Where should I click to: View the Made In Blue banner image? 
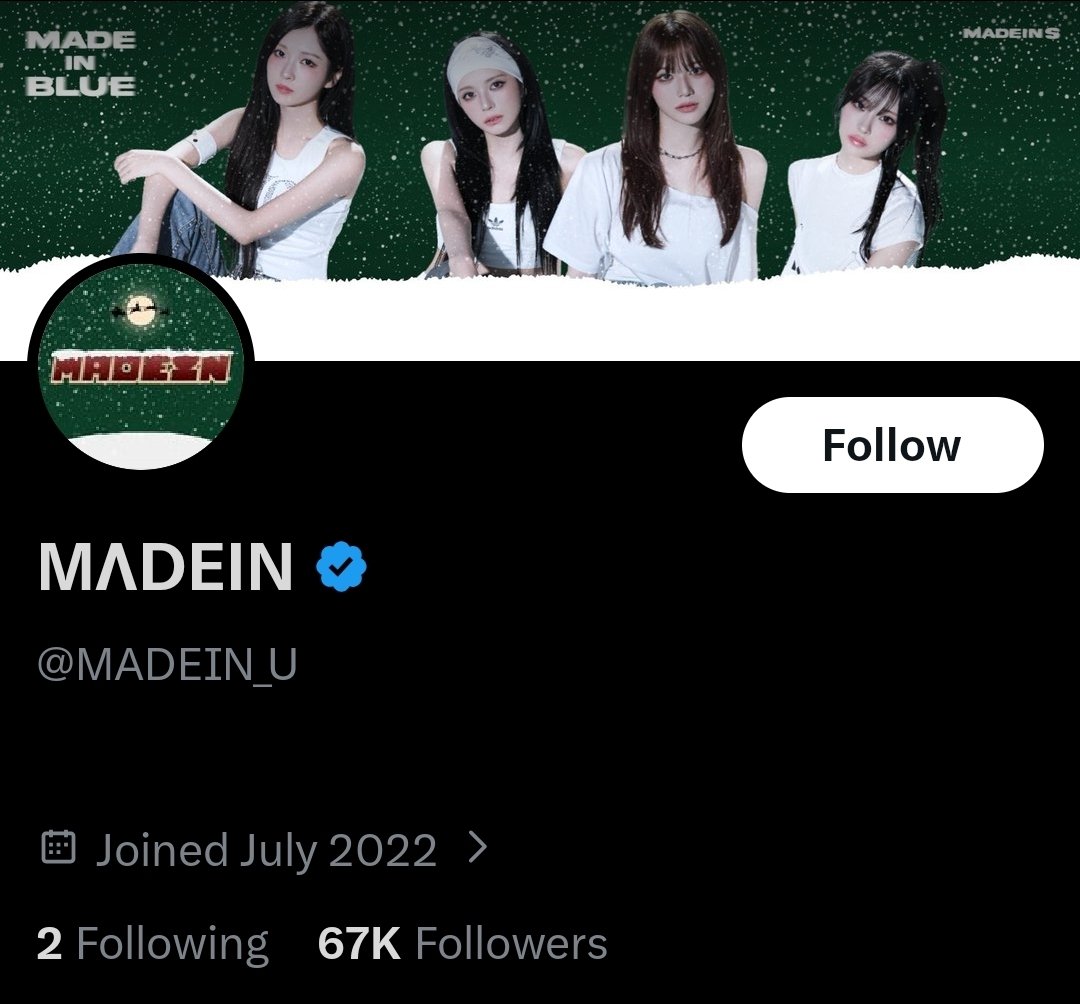coord(540,141)
